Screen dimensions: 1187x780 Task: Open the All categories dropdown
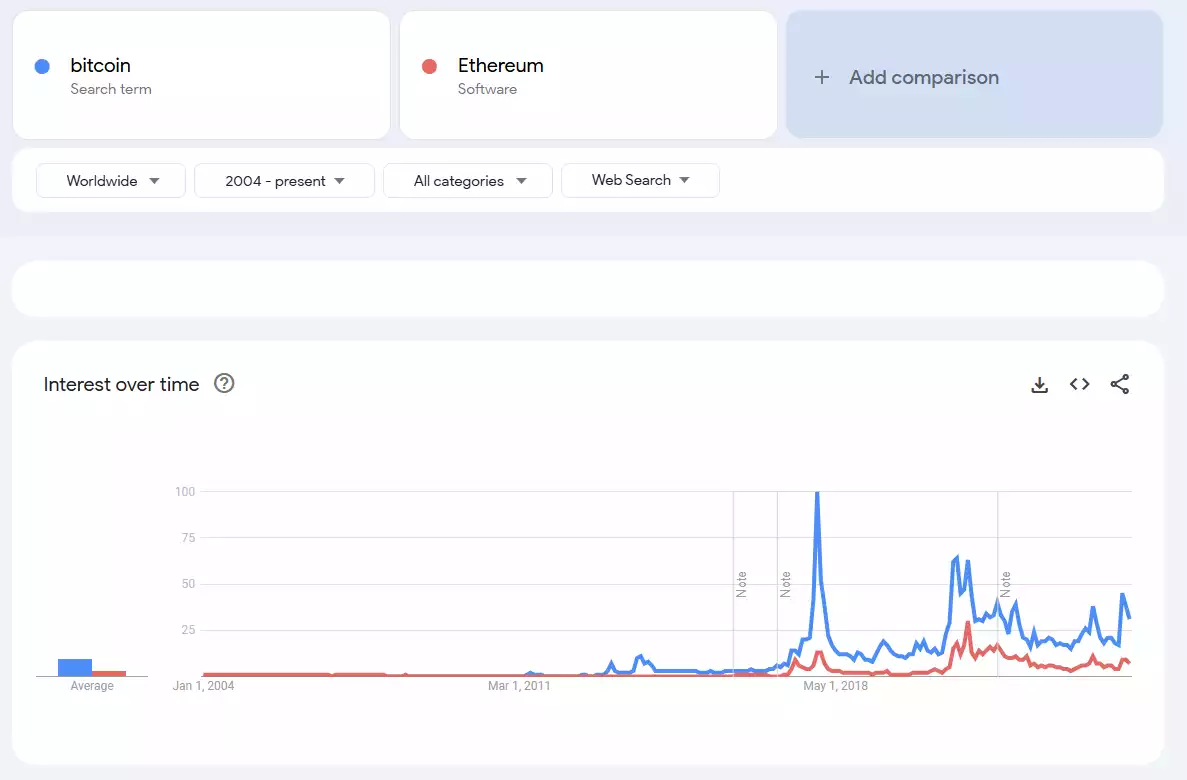tap(467, 181)
